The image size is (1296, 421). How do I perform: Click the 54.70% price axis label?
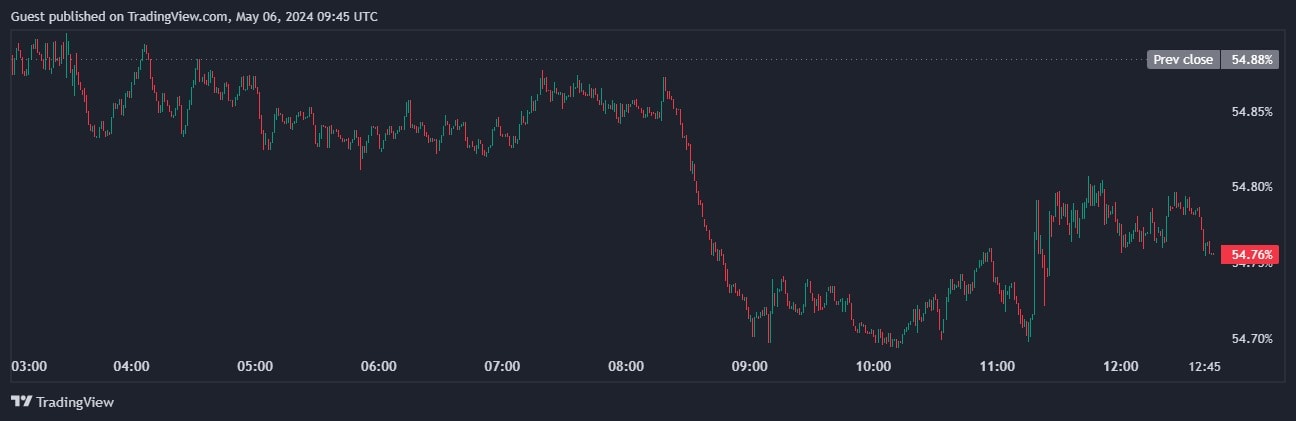tap(1252, 339)
